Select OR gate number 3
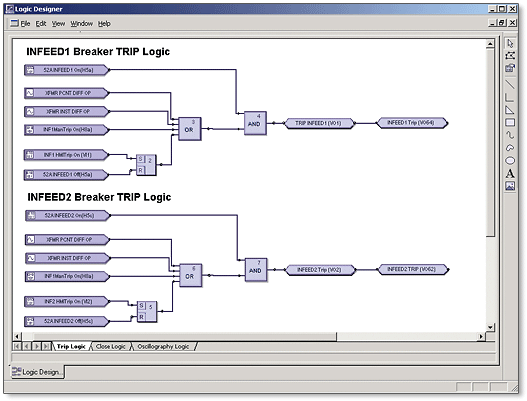Image resolution: width=527 pixels, height=401 pixels. pyautogui.click(x=190, y=129)
